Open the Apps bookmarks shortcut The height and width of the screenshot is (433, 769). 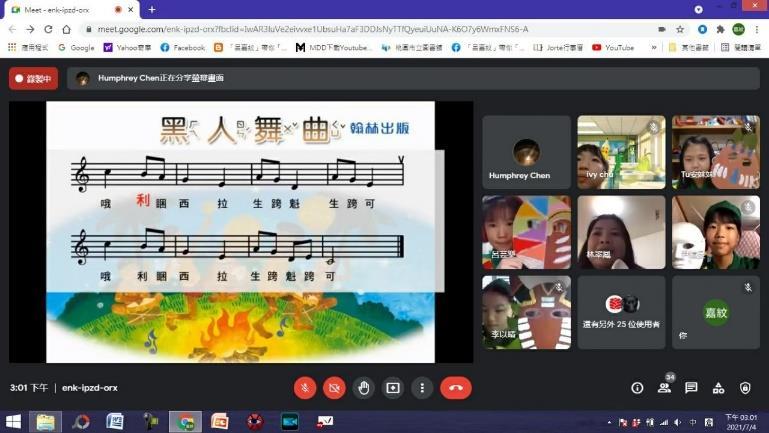pyautogui.click(x=28, y=48)
